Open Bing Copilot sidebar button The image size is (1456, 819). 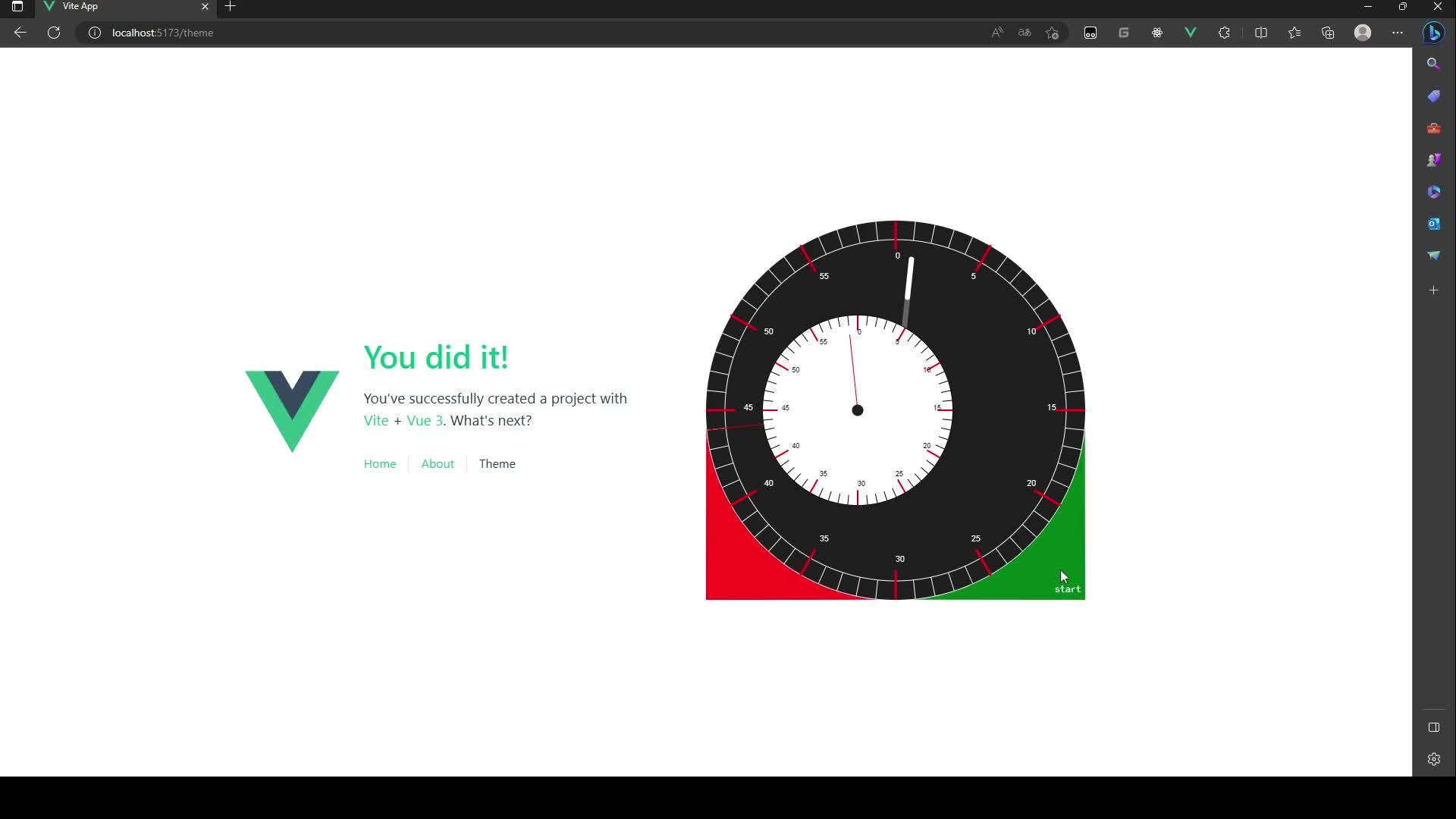pos(1433,33)
